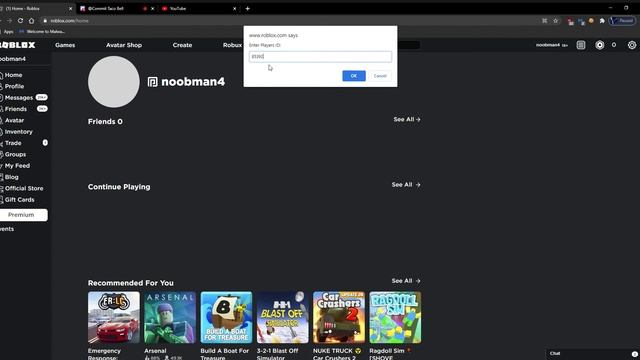Open Home in the sidebar
Image resolution: width=640 pixels, height=360 pixels.
(13, 75)
